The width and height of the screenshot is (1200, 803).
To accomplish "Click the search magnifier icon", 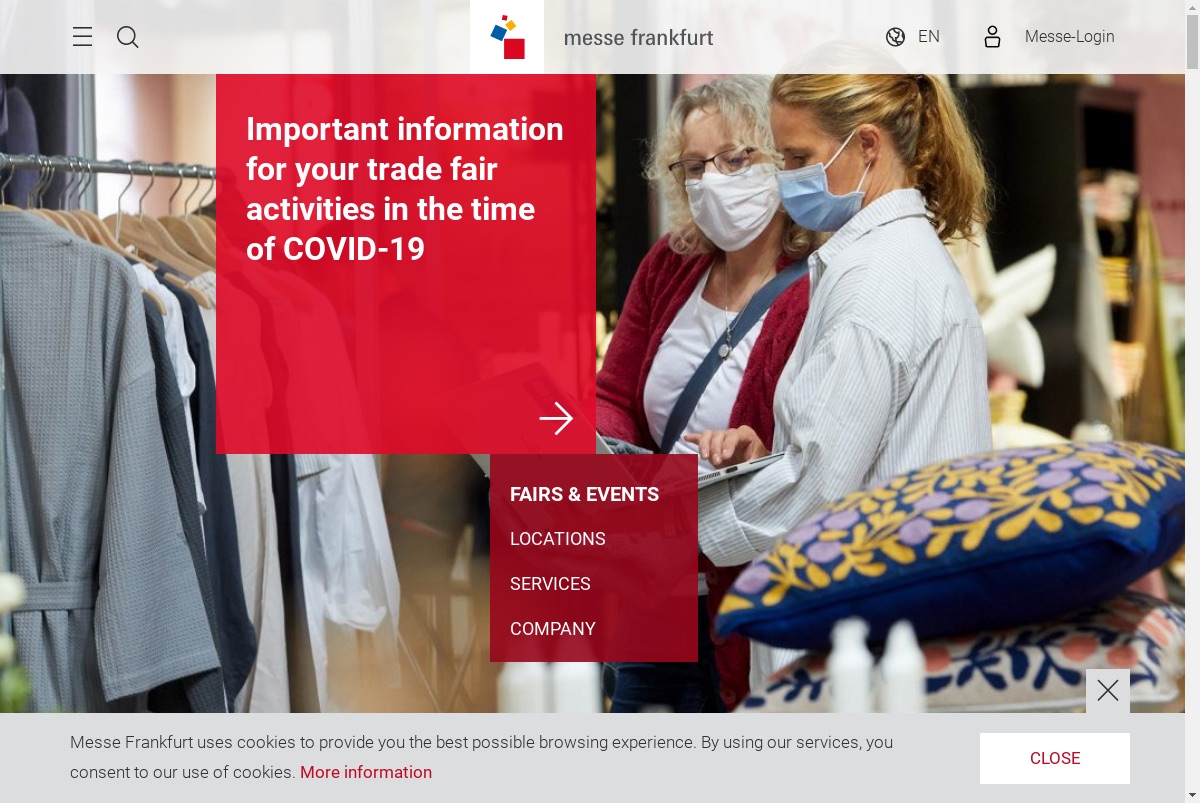I will click(128, 37).
